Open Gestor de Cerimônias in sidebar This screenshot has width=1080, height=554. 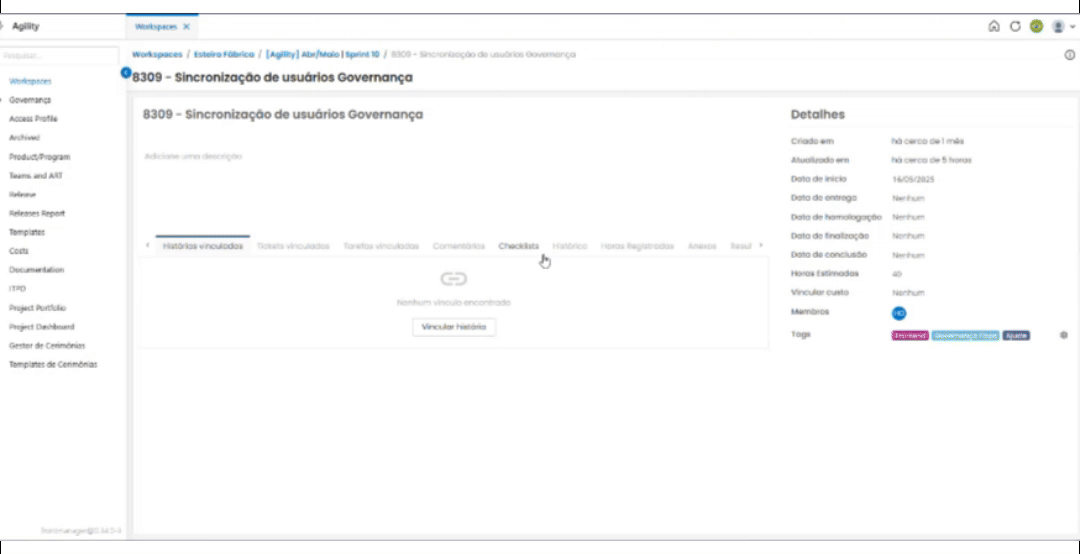(47, 346)
